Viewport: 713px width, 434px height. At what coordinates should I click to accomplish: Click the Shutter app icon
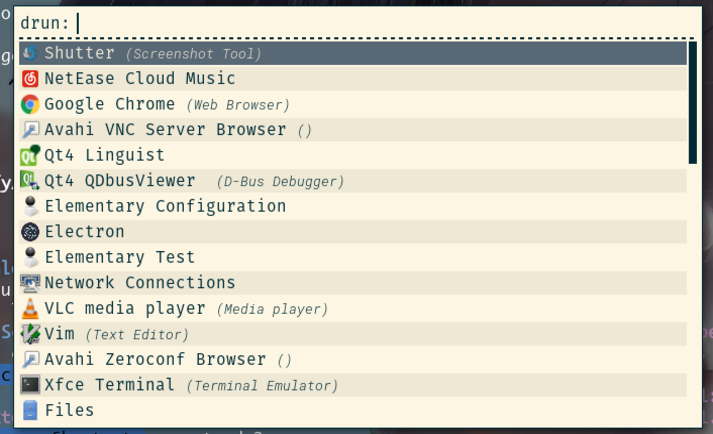coord(30,53)
